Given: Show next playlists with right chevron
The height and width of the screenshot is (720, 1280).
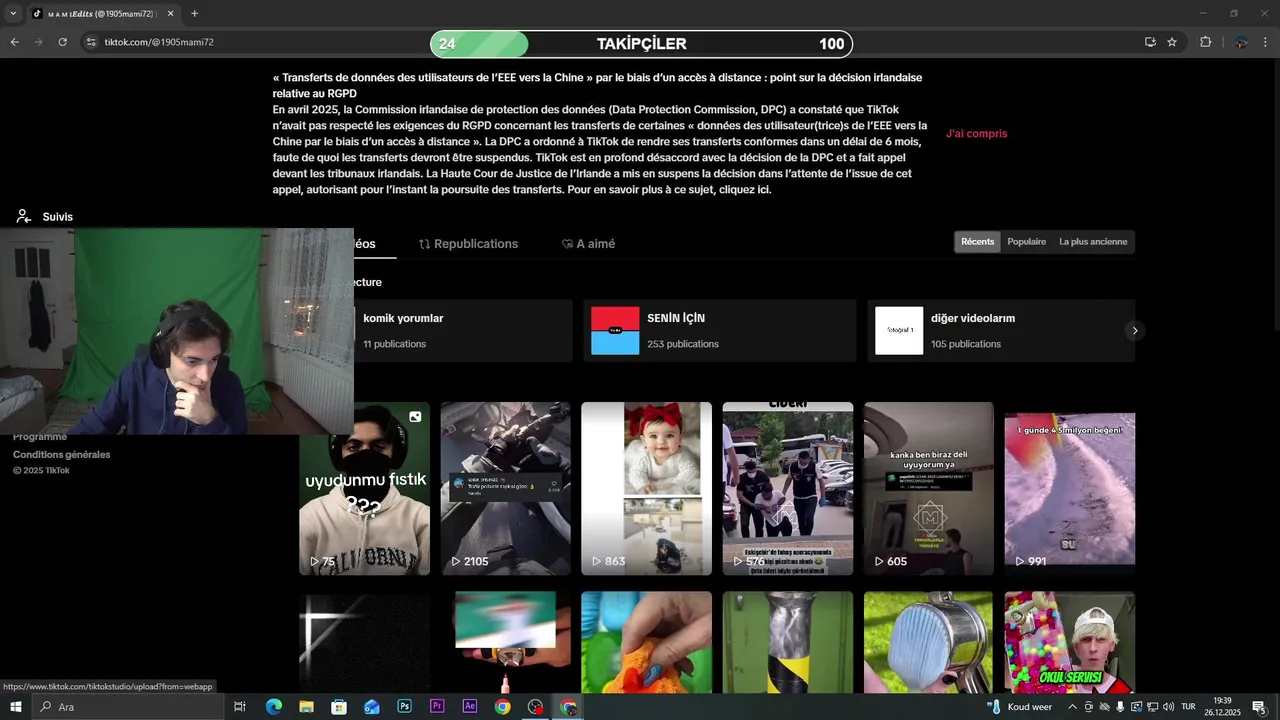Looking at the screenshot, I should (x=1134, y=330).
